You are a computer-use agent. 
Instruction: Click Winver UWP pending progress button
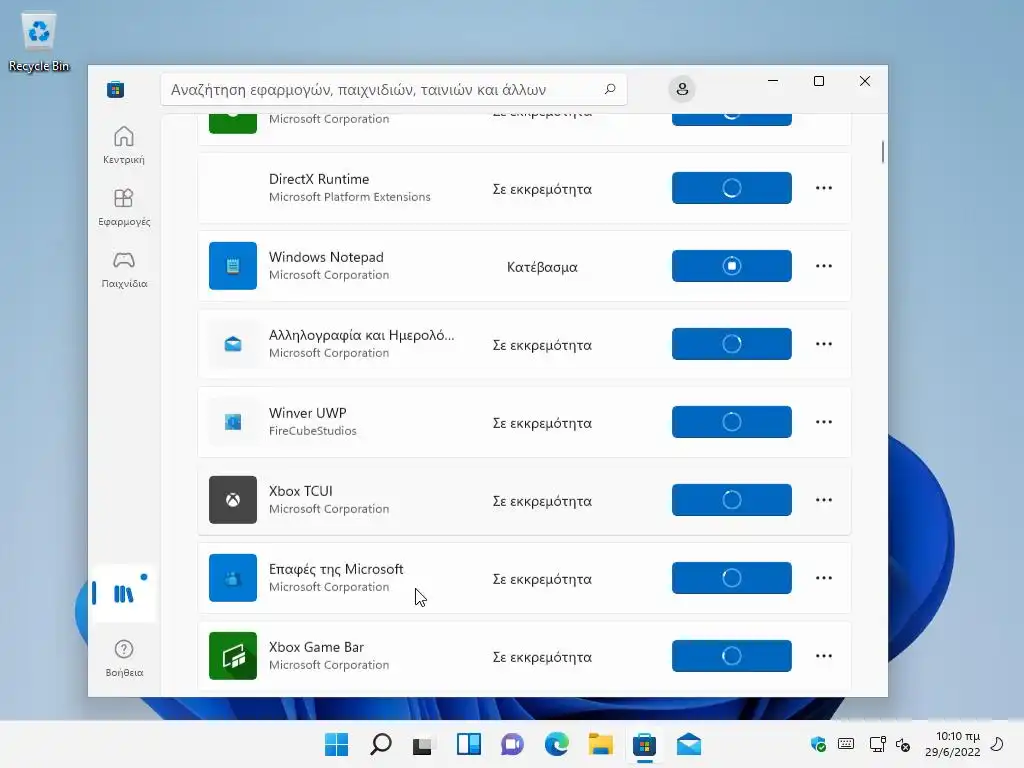731,422
